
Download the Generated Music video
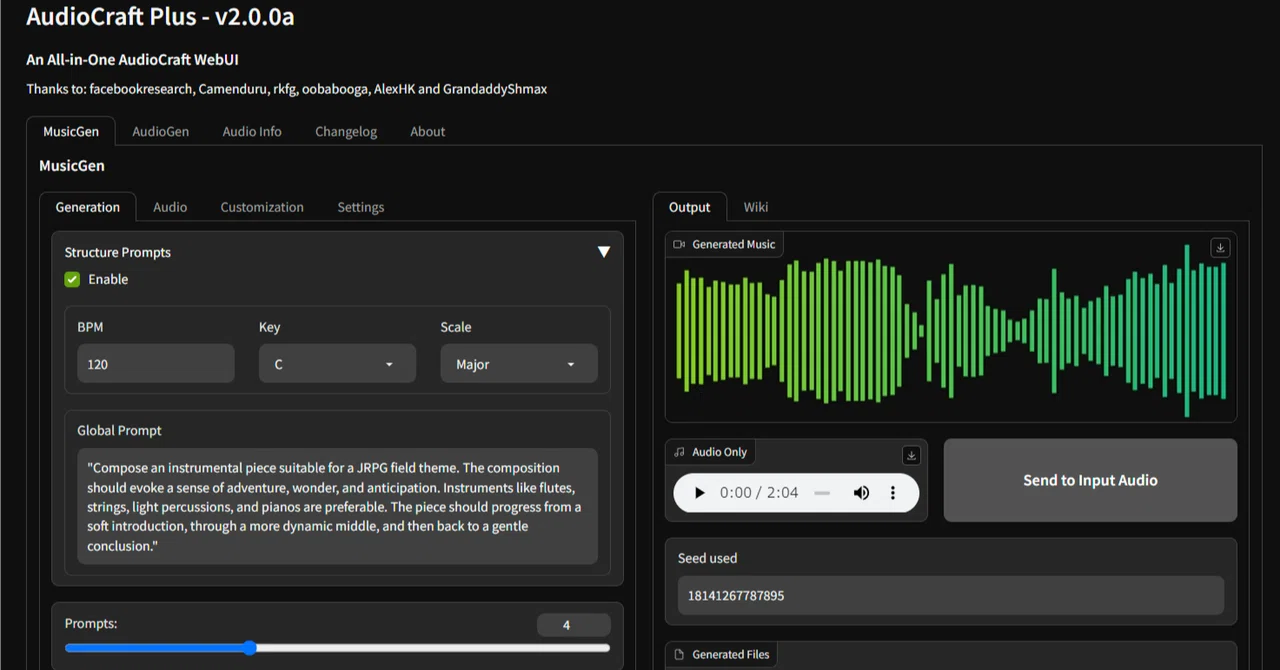coord(1219,247)
